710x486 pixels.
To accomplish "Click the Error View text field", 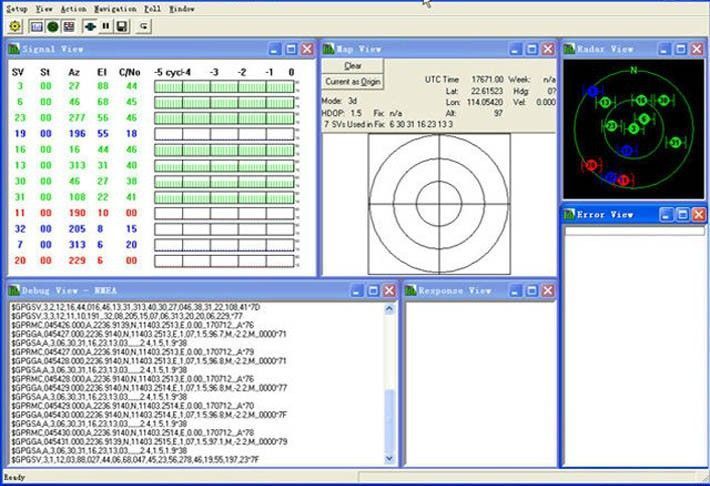I will click(633, 231).
